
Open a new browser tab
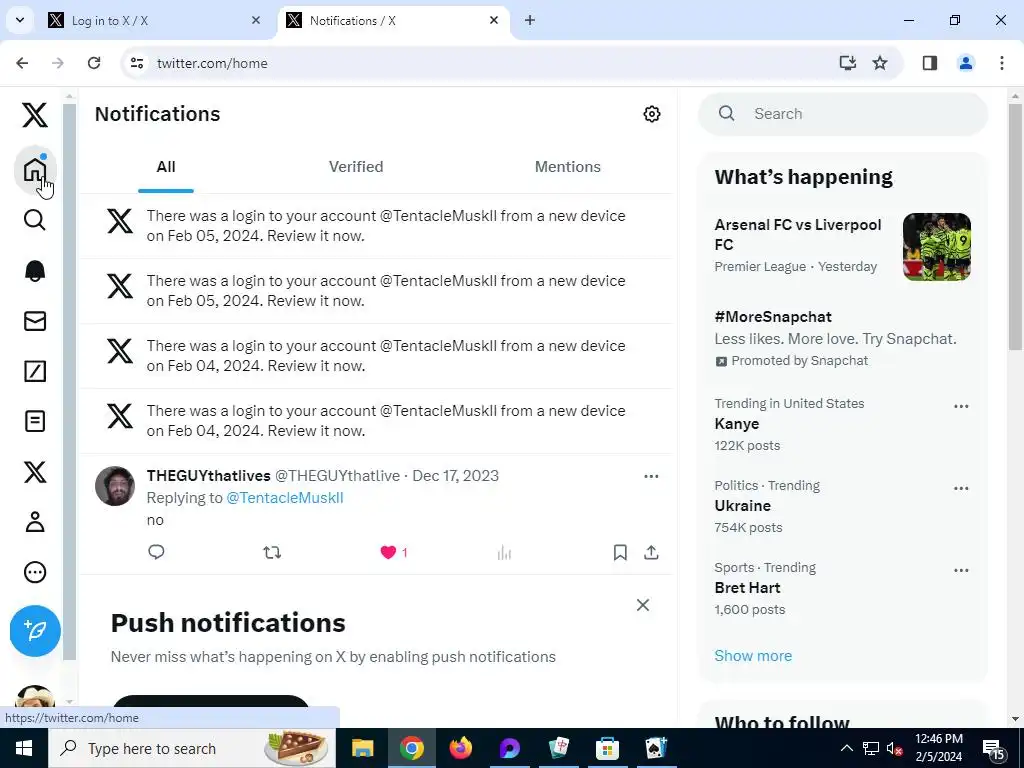tap(530, 20)
